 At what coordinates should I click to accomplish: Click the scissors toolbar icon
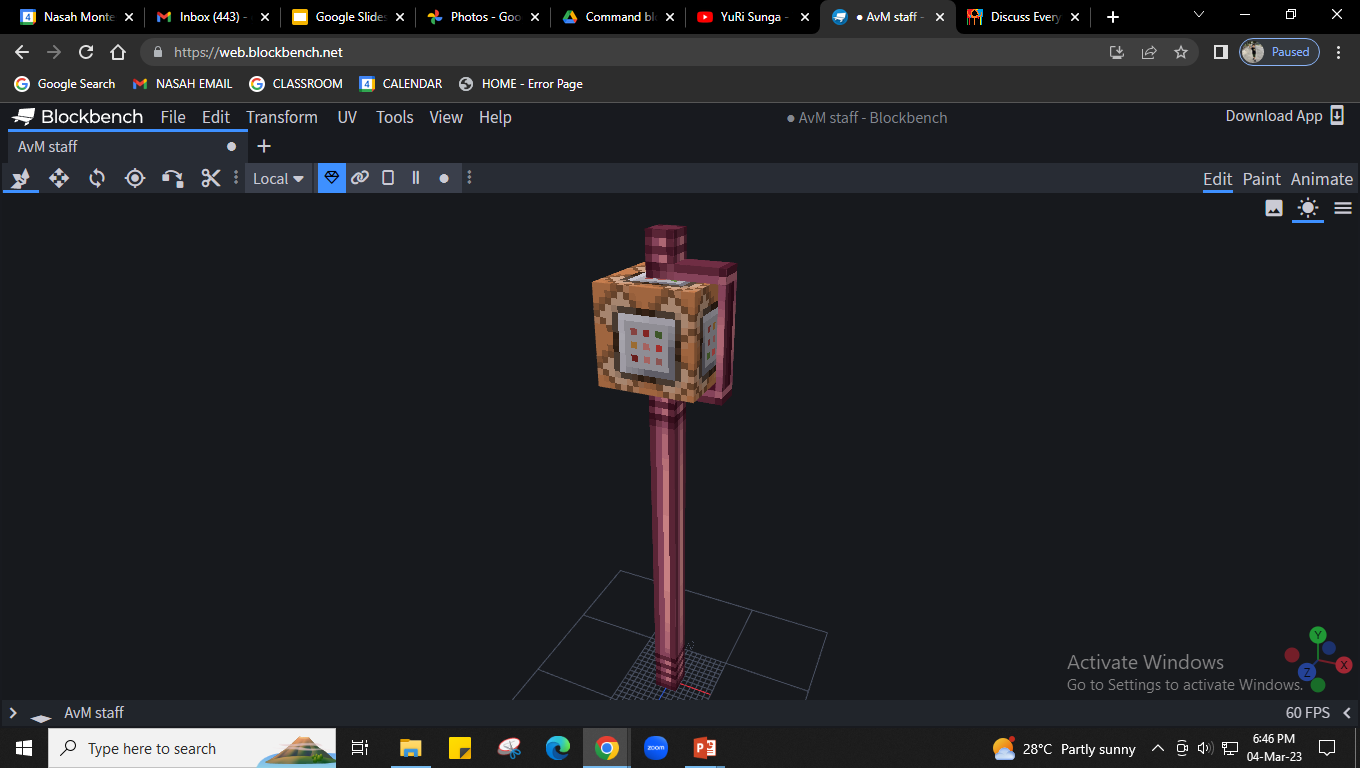(x=211, y=178)
